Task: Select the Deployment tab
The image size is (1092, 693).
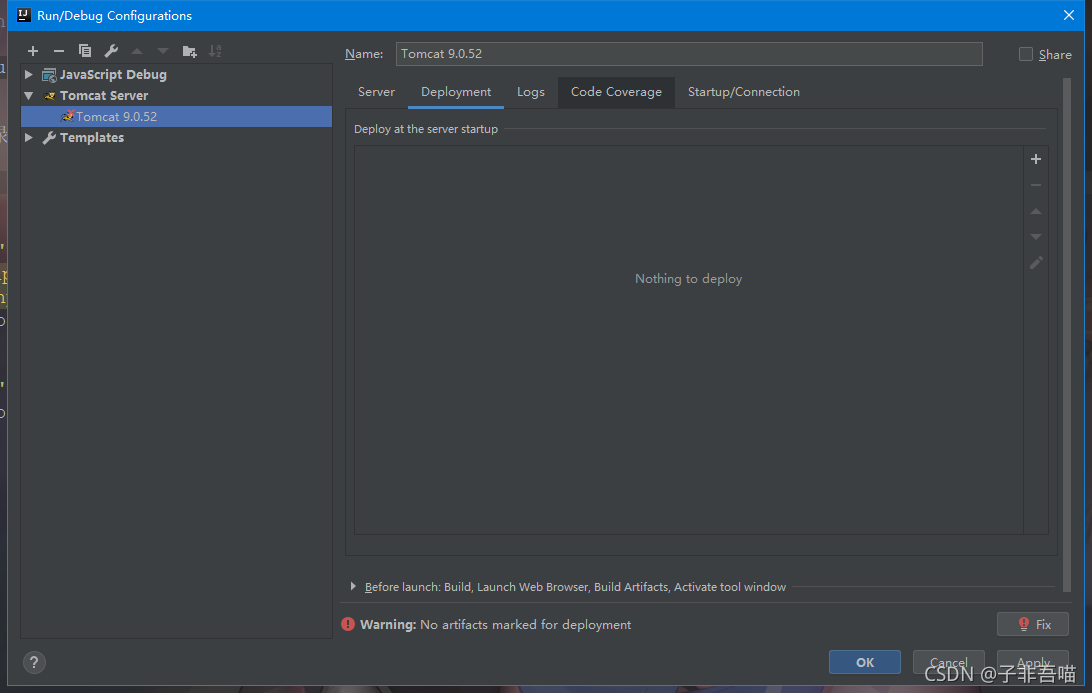Action: pos(455,92)
